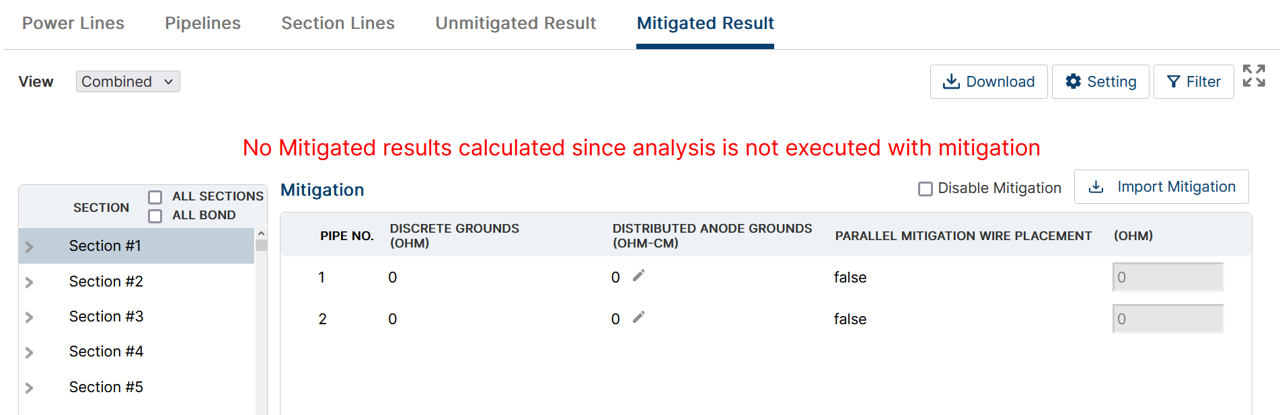1280x415 pixels.
Task: Open the Unmitigated Result tab
Action: tap(515, 23)
